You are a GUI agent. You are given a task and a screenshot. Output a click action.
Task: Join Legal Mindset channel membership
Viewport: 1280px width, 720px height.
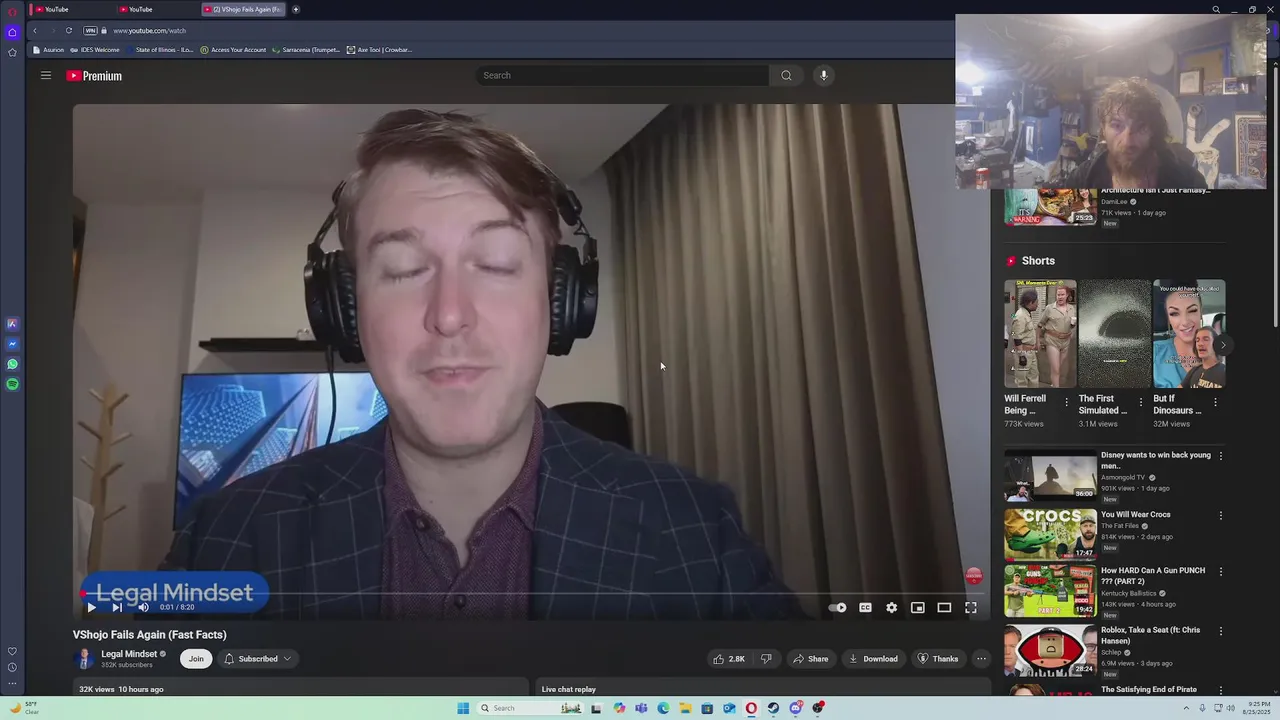196,659
